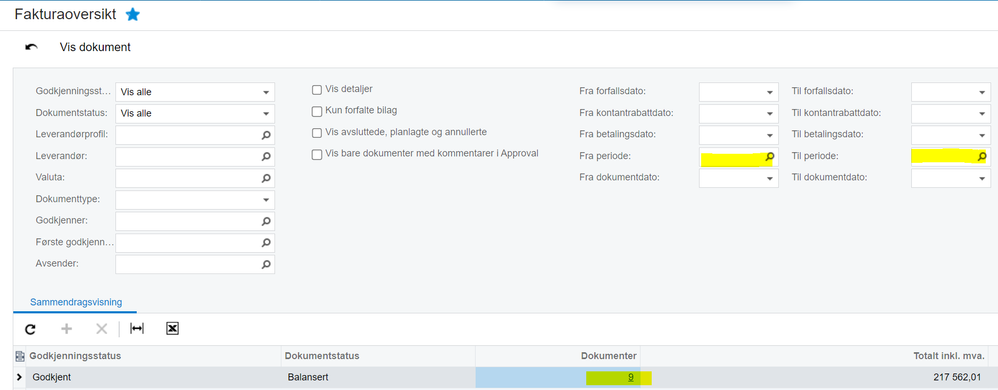Select the Sammendragsvisning tab

coord(76,302)
